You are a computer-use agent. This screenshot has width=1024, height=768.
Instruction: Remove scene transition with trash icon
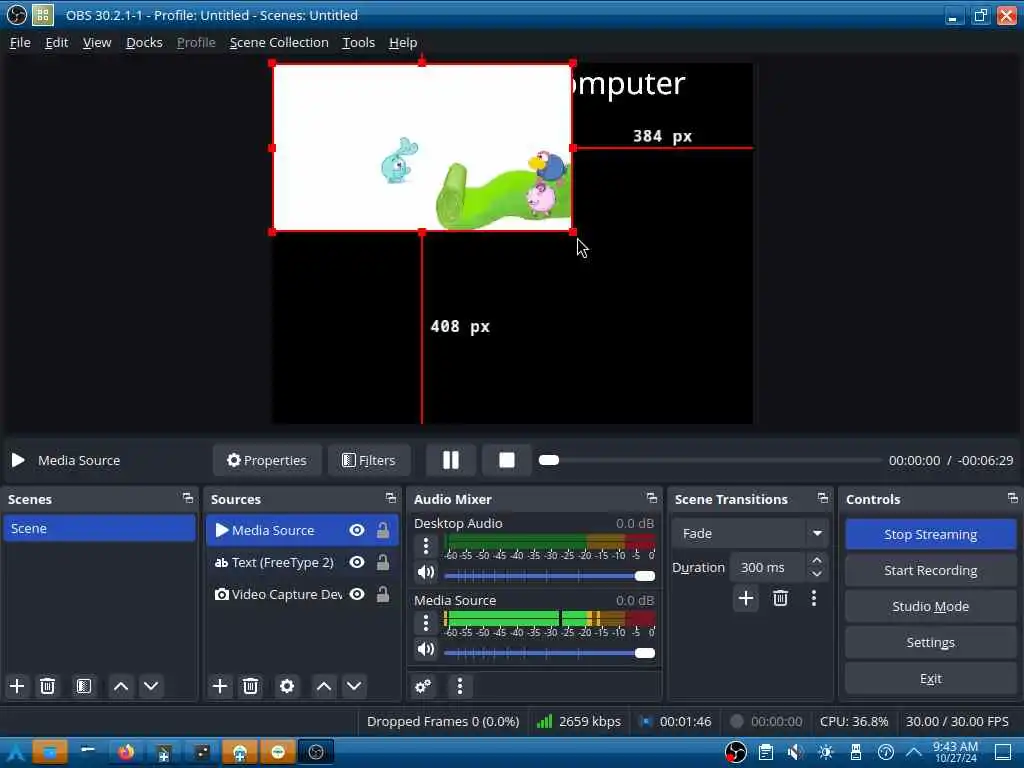coord(780,598)
